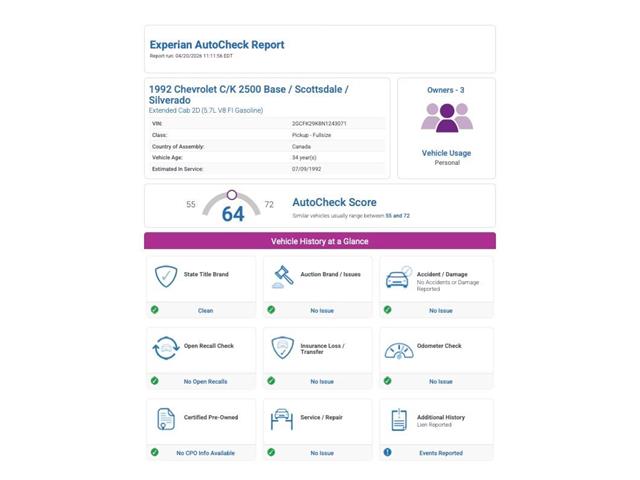Click the Additional History clipboard icon

pyautogui.click(x=398, y=420)
